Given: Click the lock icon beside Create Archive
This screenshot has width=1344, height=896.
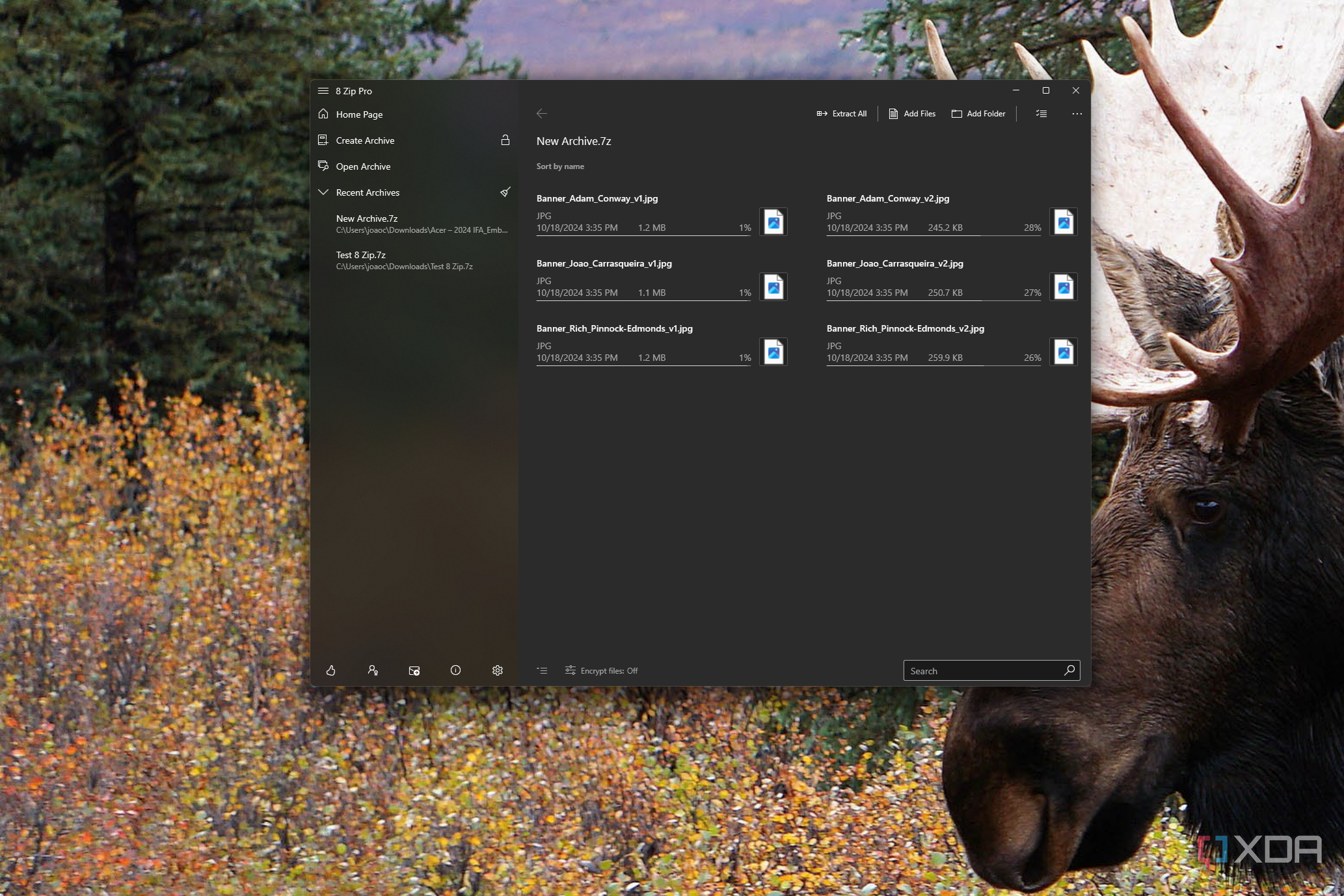Looking at the screenshot, I should coord(505,140).
